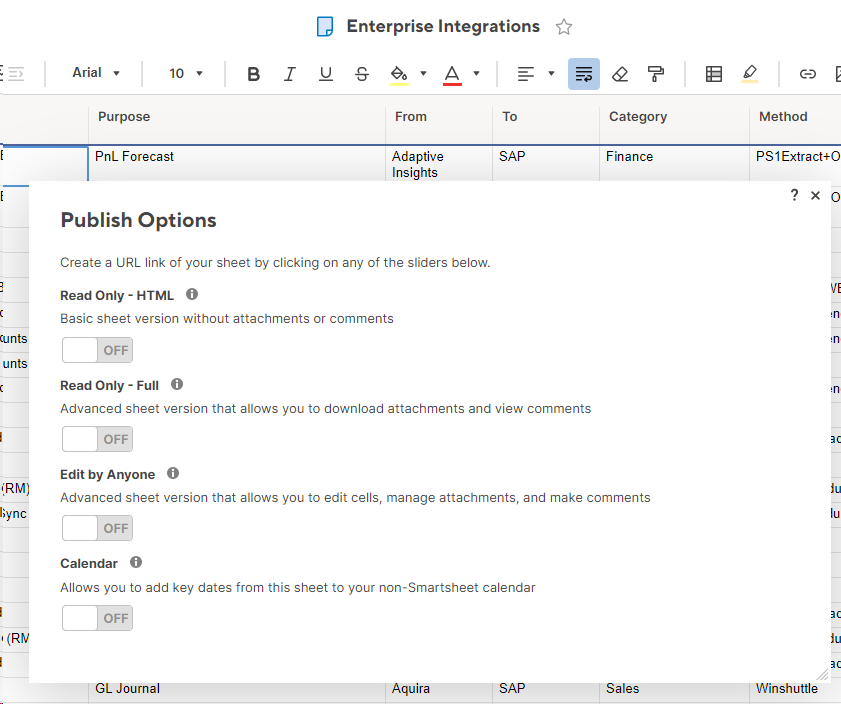841x704 pixels.
Task: Select the PnL Forecast cell
Action: pos(237,163)
